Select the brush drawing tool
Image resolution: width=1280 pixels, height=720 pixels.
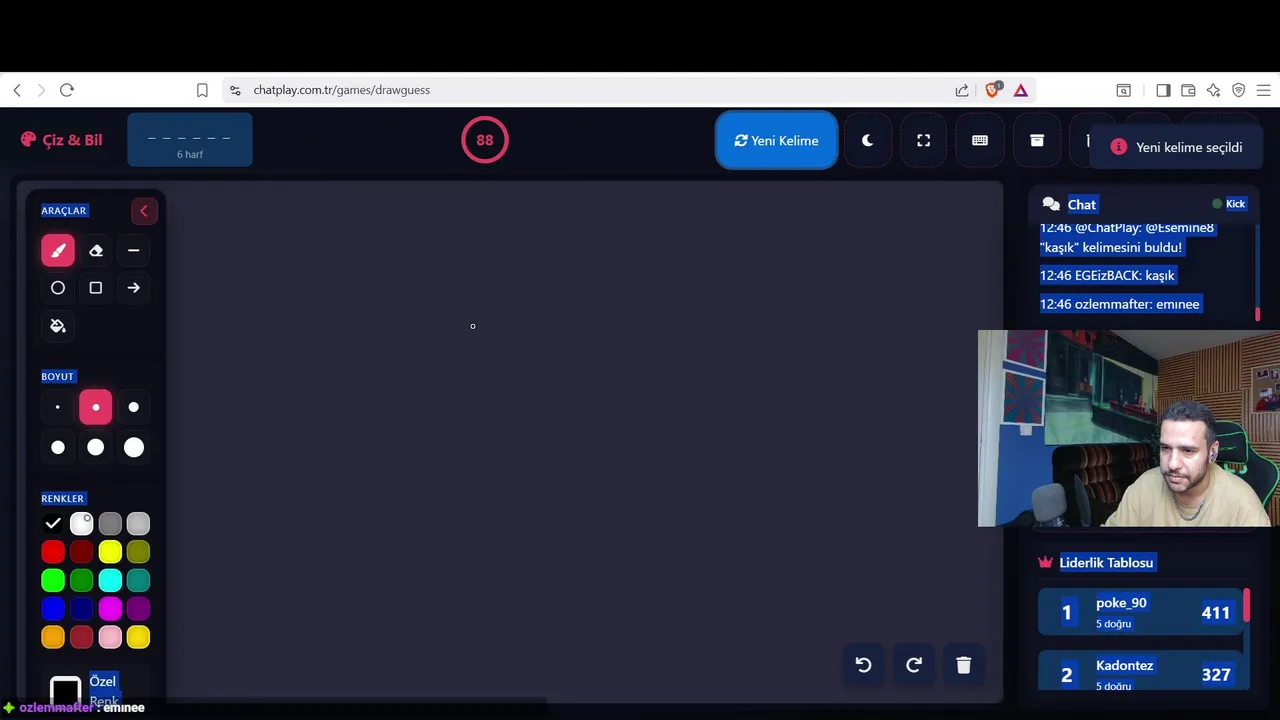(58, 250)
